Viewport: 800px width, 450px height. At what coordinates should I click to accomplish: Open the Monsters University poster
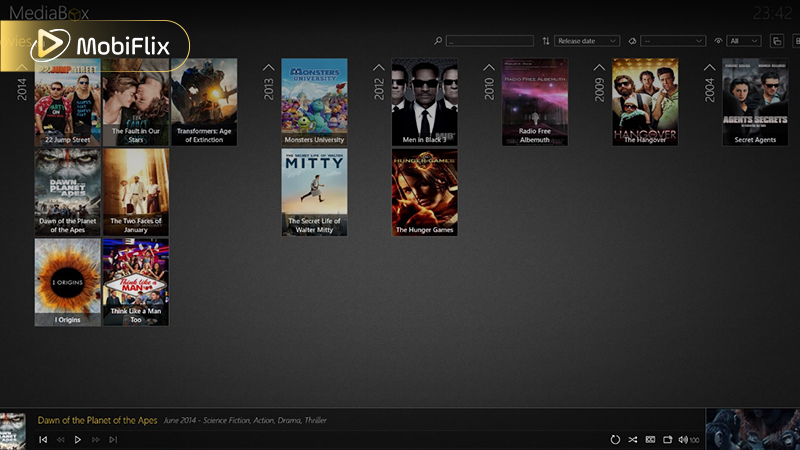pyautogui.click(x=314, y=102)
